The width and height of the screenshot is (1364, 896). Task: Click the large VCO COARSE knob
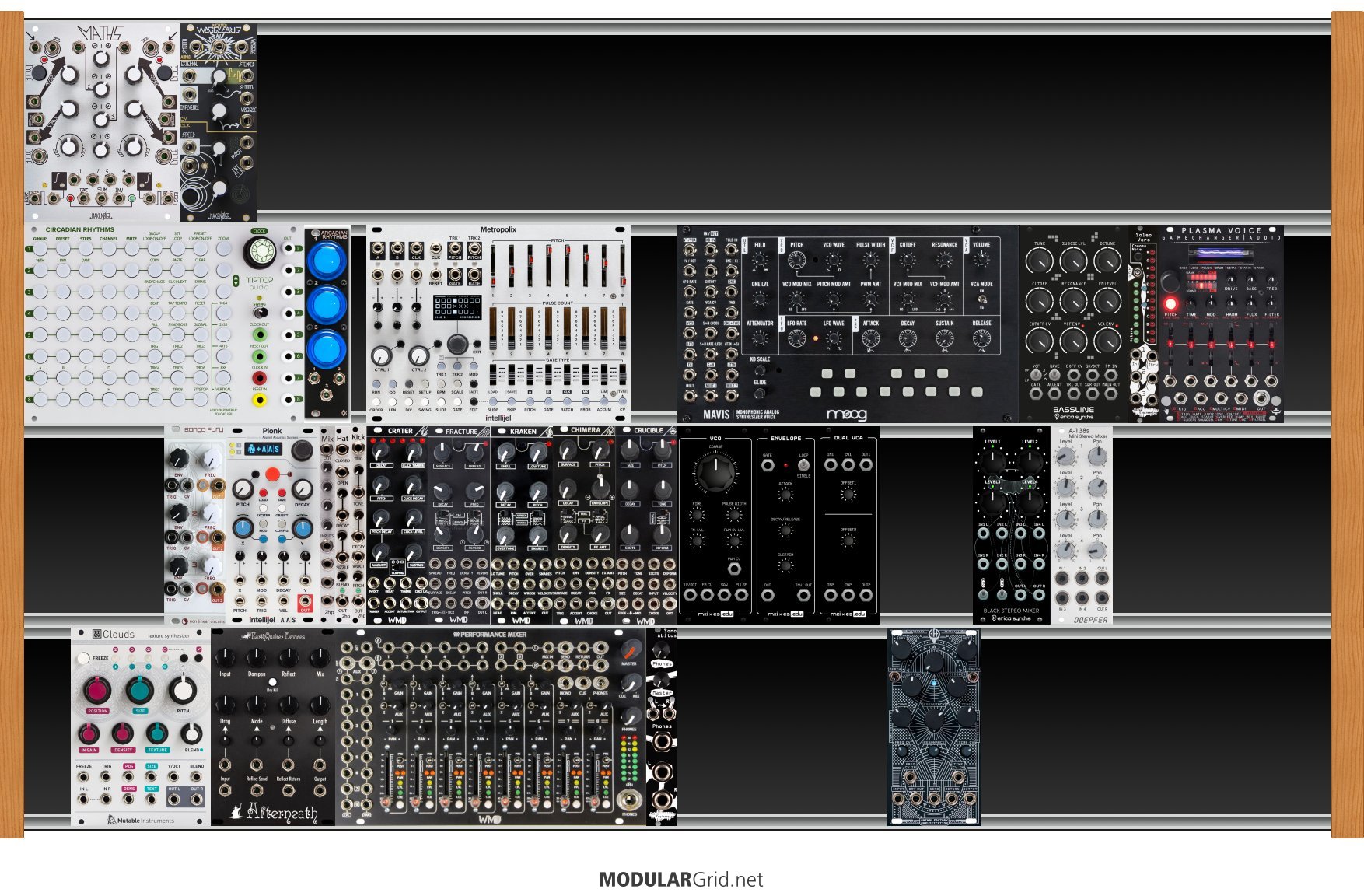click(715, 471)
